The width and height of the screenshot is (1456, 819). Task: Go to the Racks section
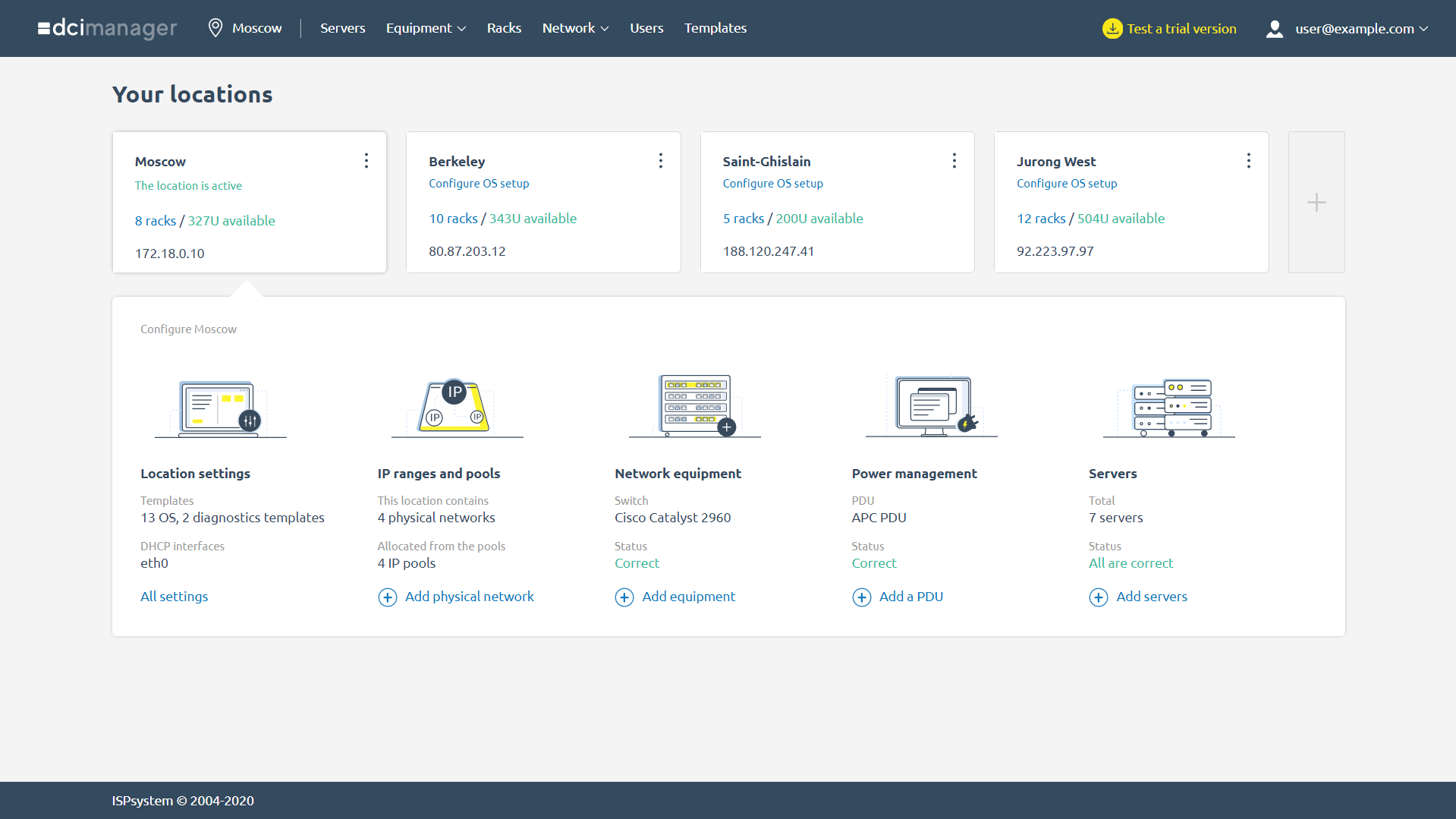point(504,28)
